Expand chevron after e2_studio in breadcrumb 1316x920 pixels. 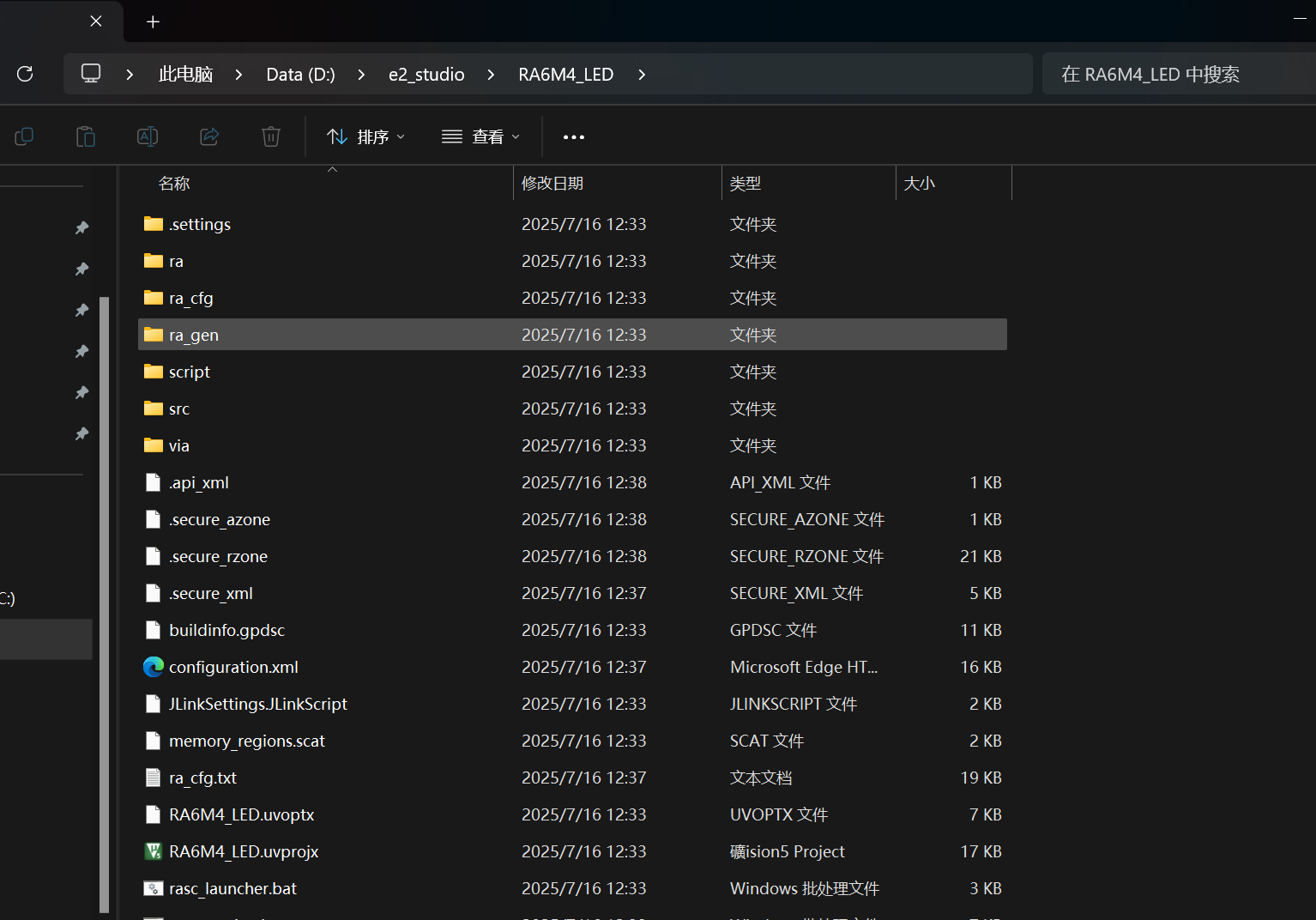click(491, 75)
